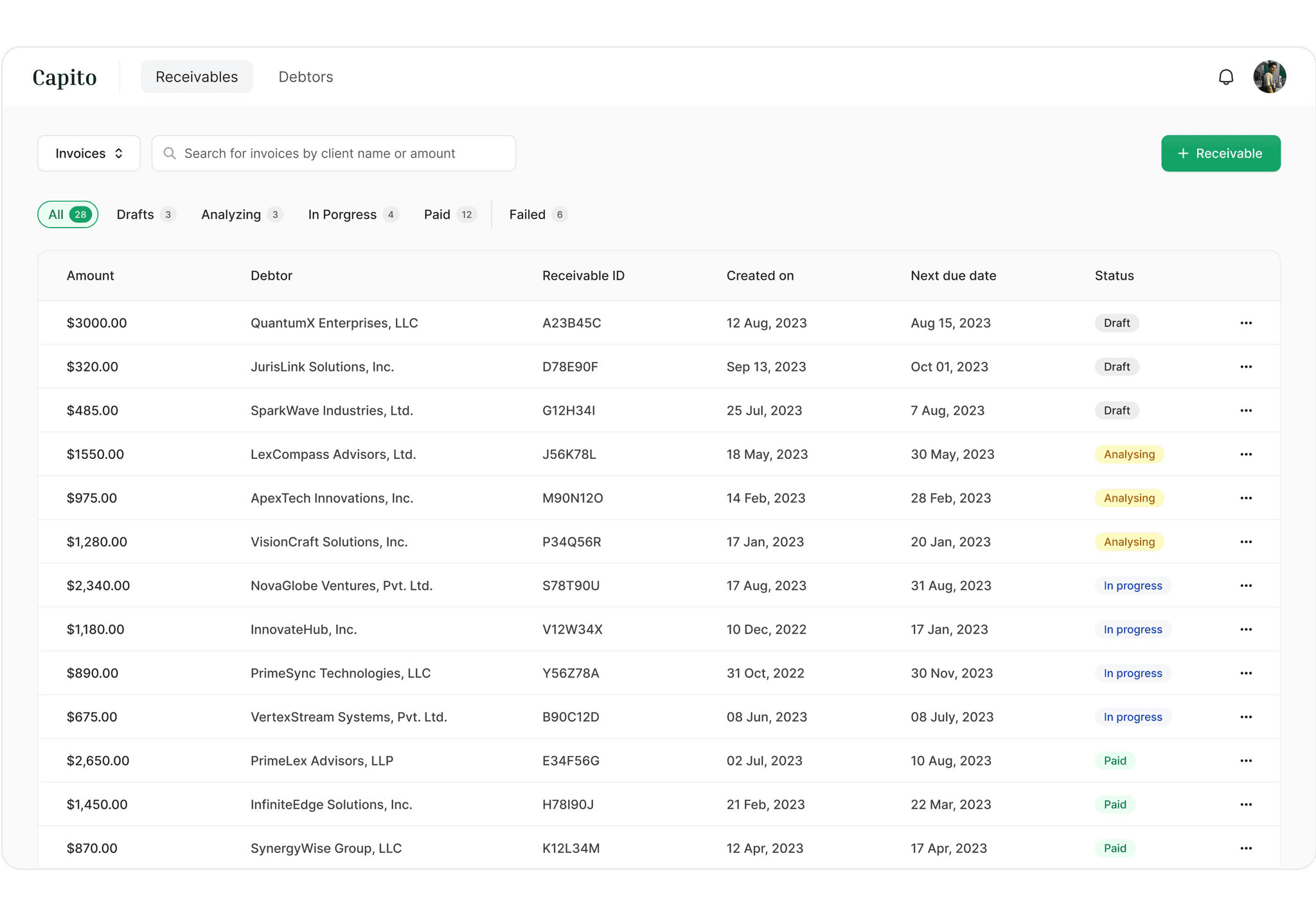1316x916 pixels.
Task: Click the user profile avatar
Action: coord(1269,77)
